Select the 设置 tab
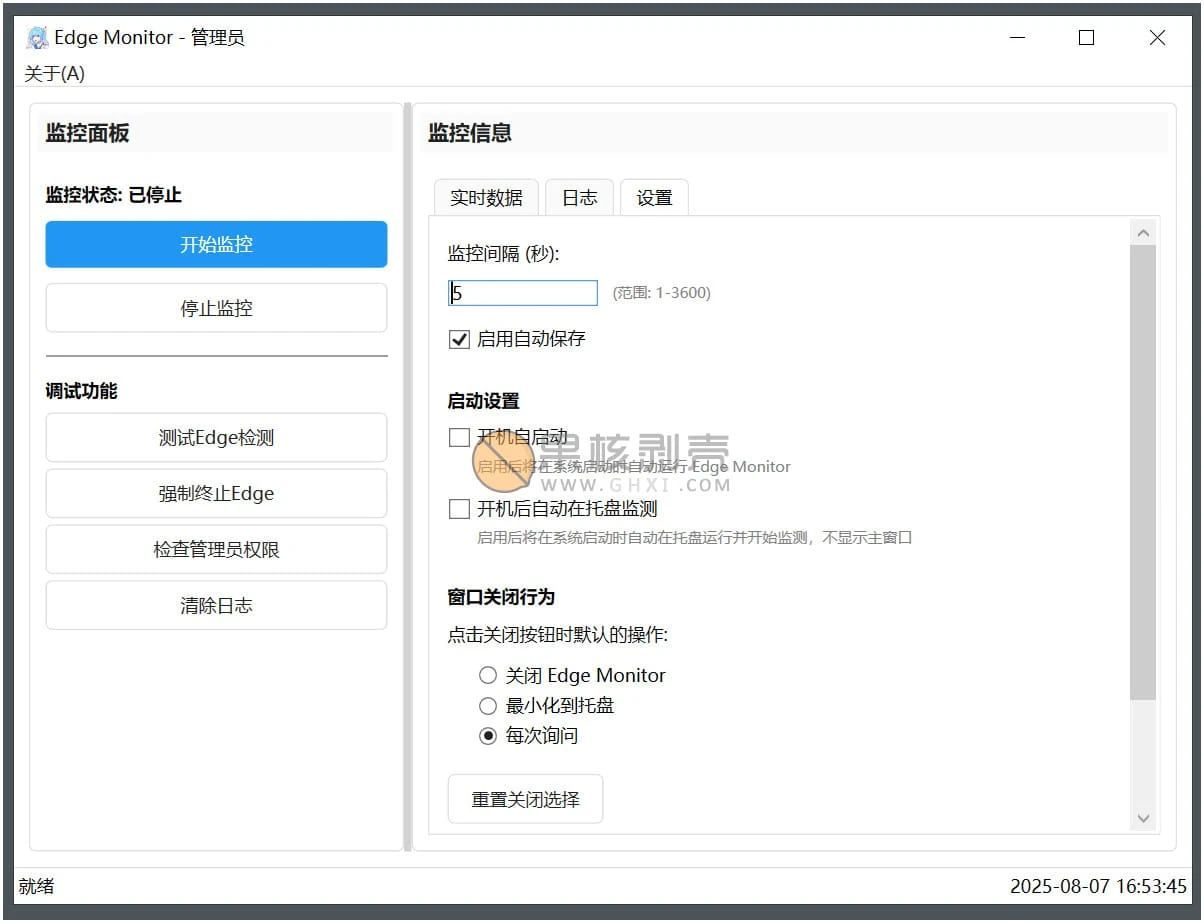1204x923 pixels. click(x=654, y=197)
